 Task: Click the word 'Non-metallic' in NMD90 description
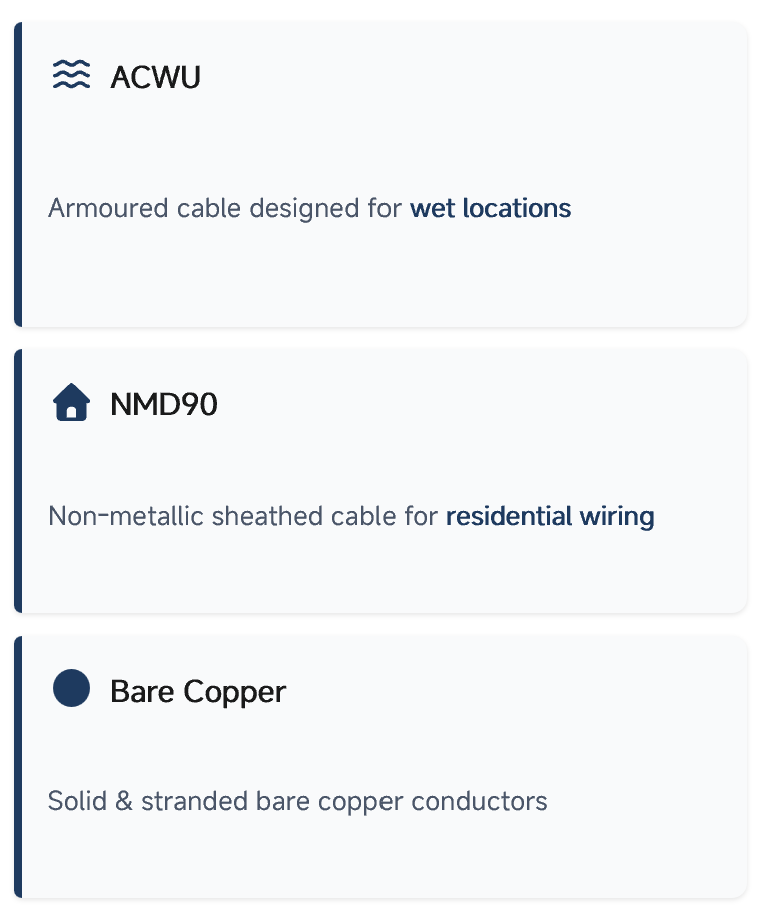coord(103,517)
